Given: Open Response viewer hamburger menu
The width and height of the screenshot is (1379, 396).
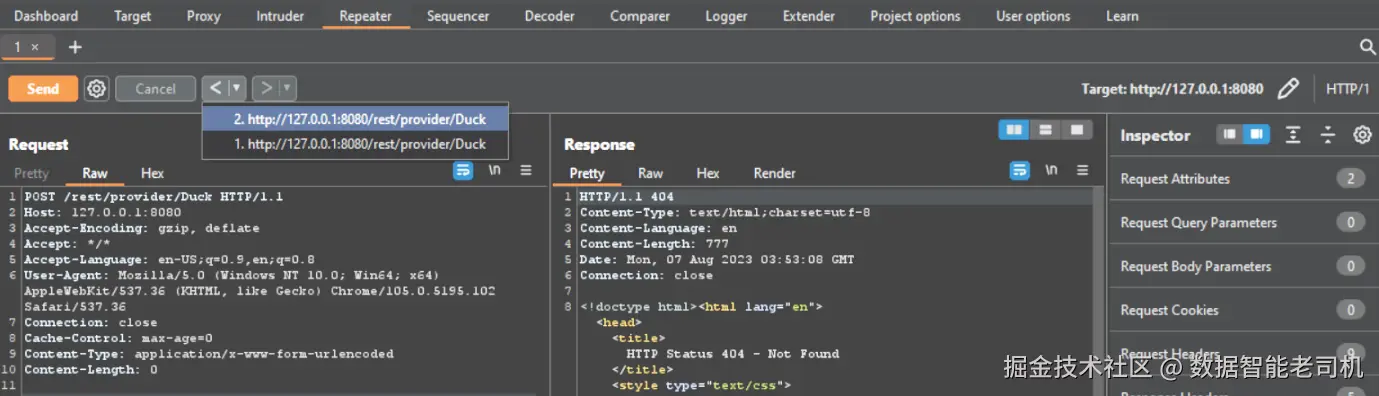Looking at the screenshot, I should [x=1082, y=171].
